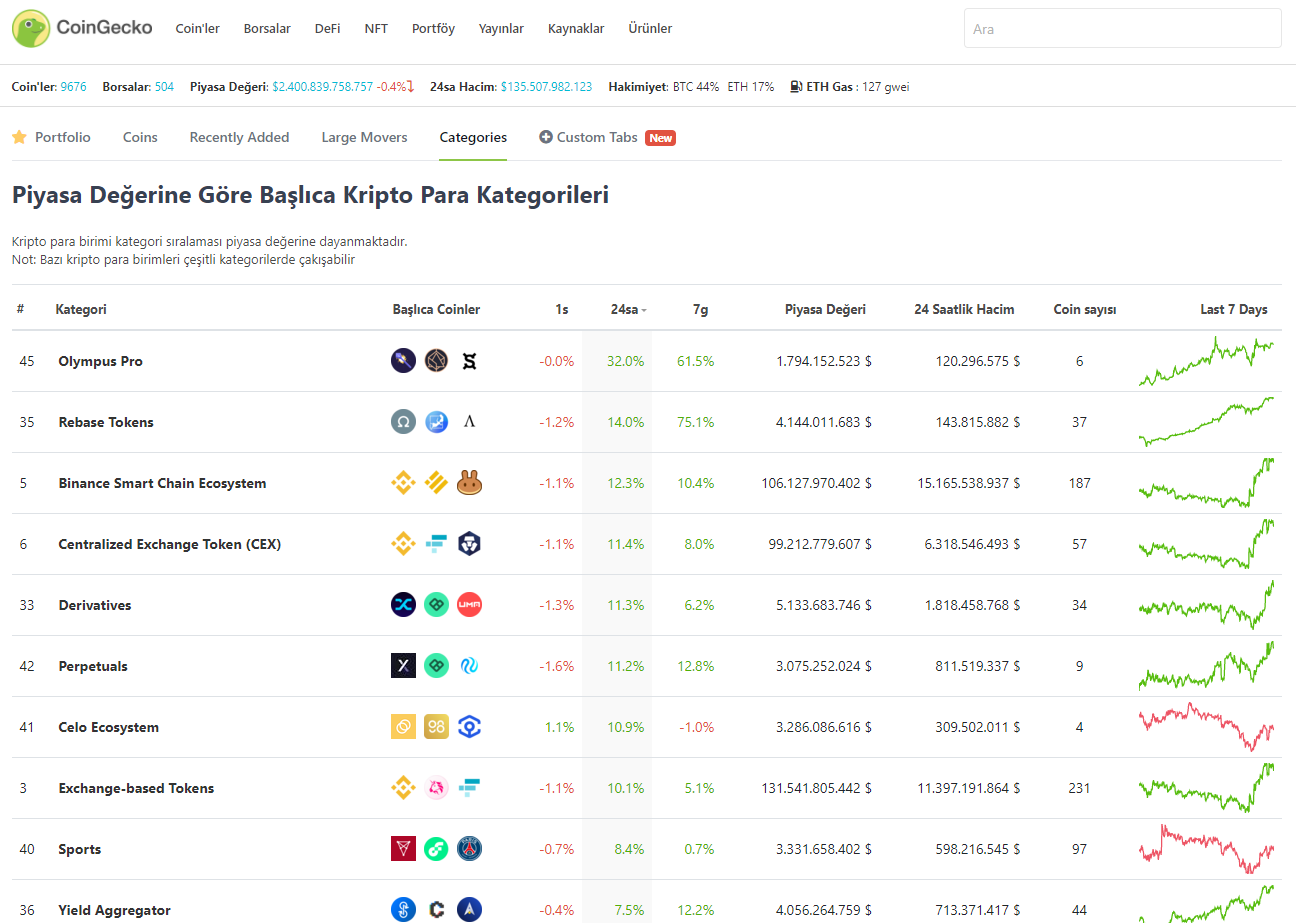The height and width of the screenshot is (923, 1296).
Task: Switch to the Large Movers tab
Action: click(364, 137)
